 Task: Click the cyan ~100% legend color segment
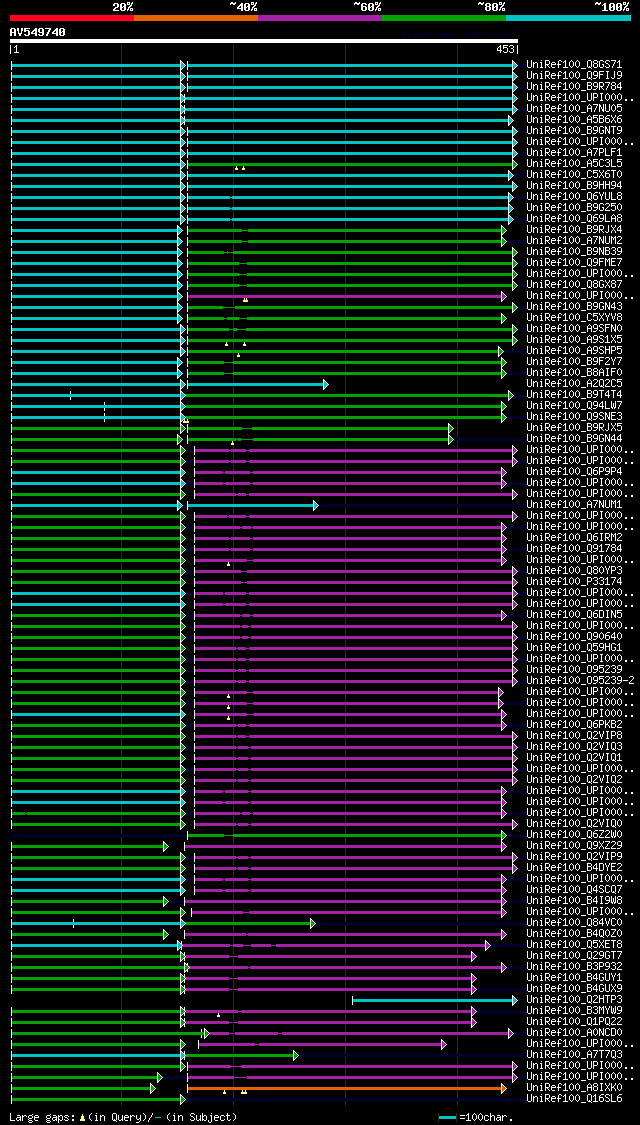(568, 17)
